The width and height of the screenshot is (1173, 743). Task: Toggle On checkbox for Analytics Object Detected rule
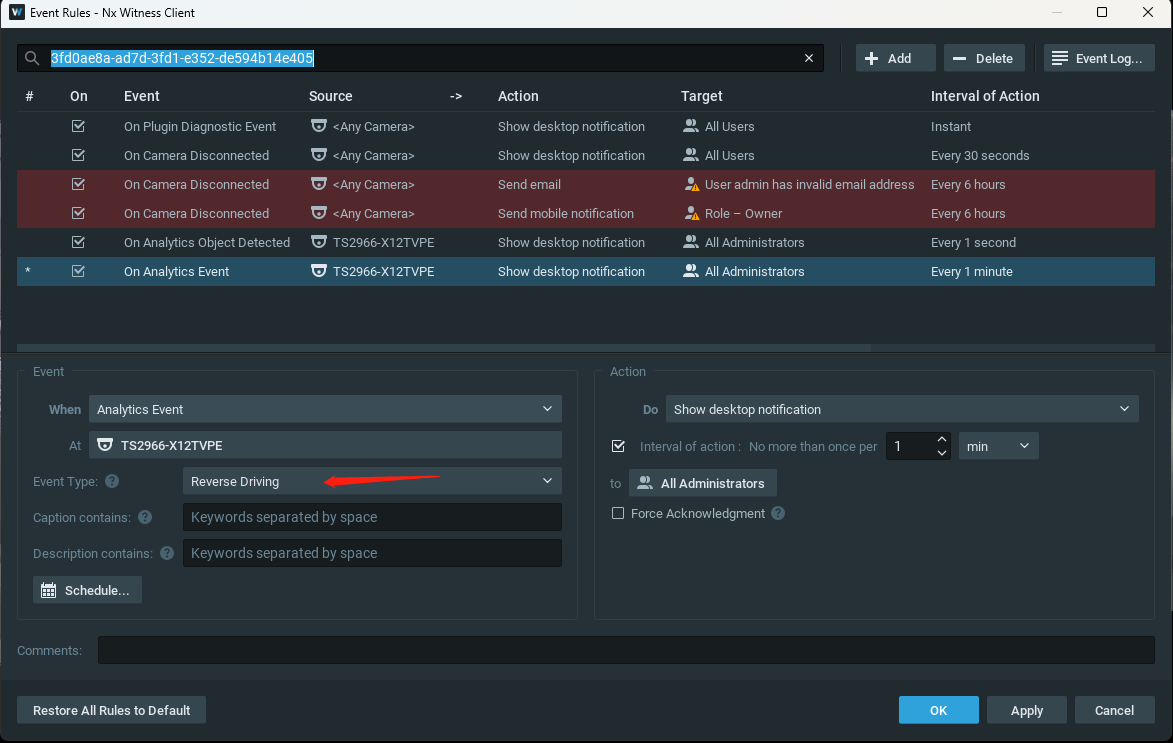click(x=78, y=242)
